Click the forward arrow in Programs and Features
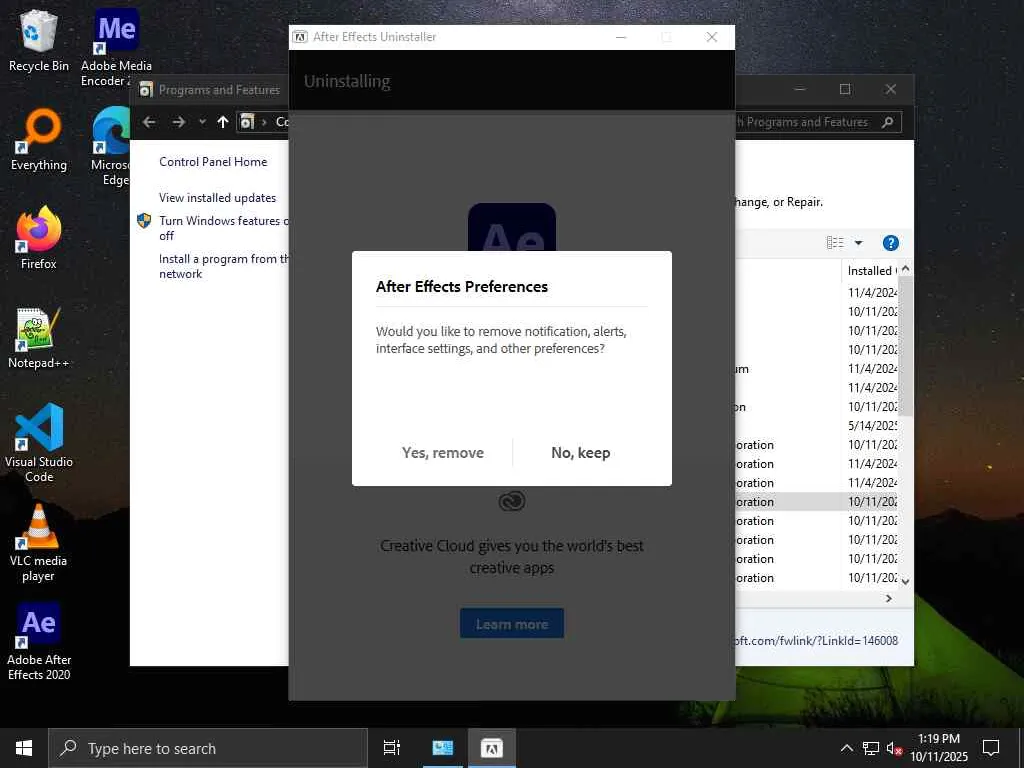Viewport: 1024px width, 768px height. click(x=178, y=122)
